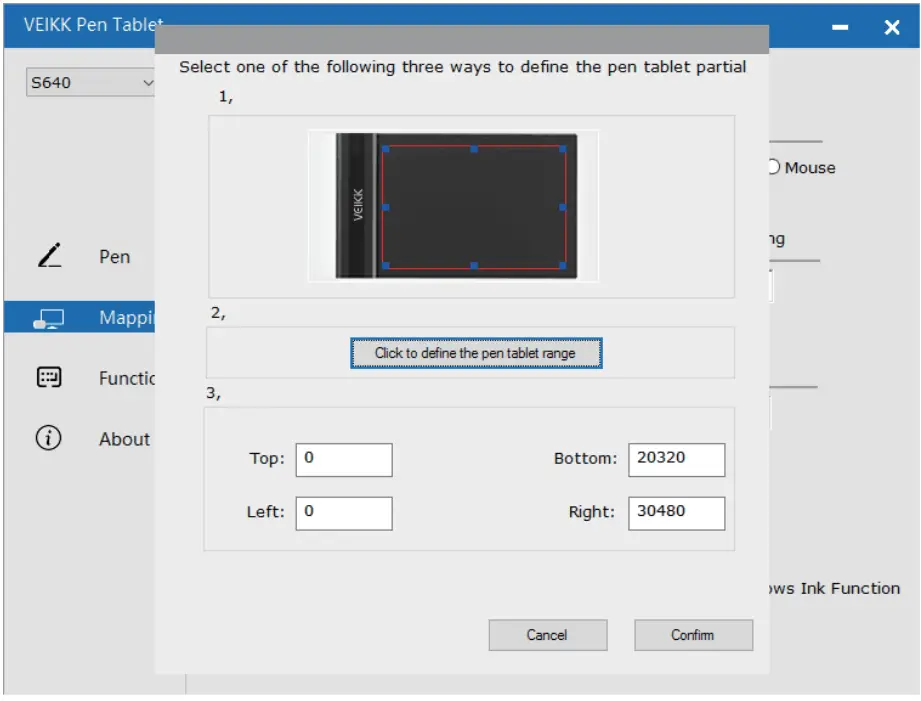Click the tablet preview image area
The width and height of the screenshot is (921, 701).
coord(453,206)
